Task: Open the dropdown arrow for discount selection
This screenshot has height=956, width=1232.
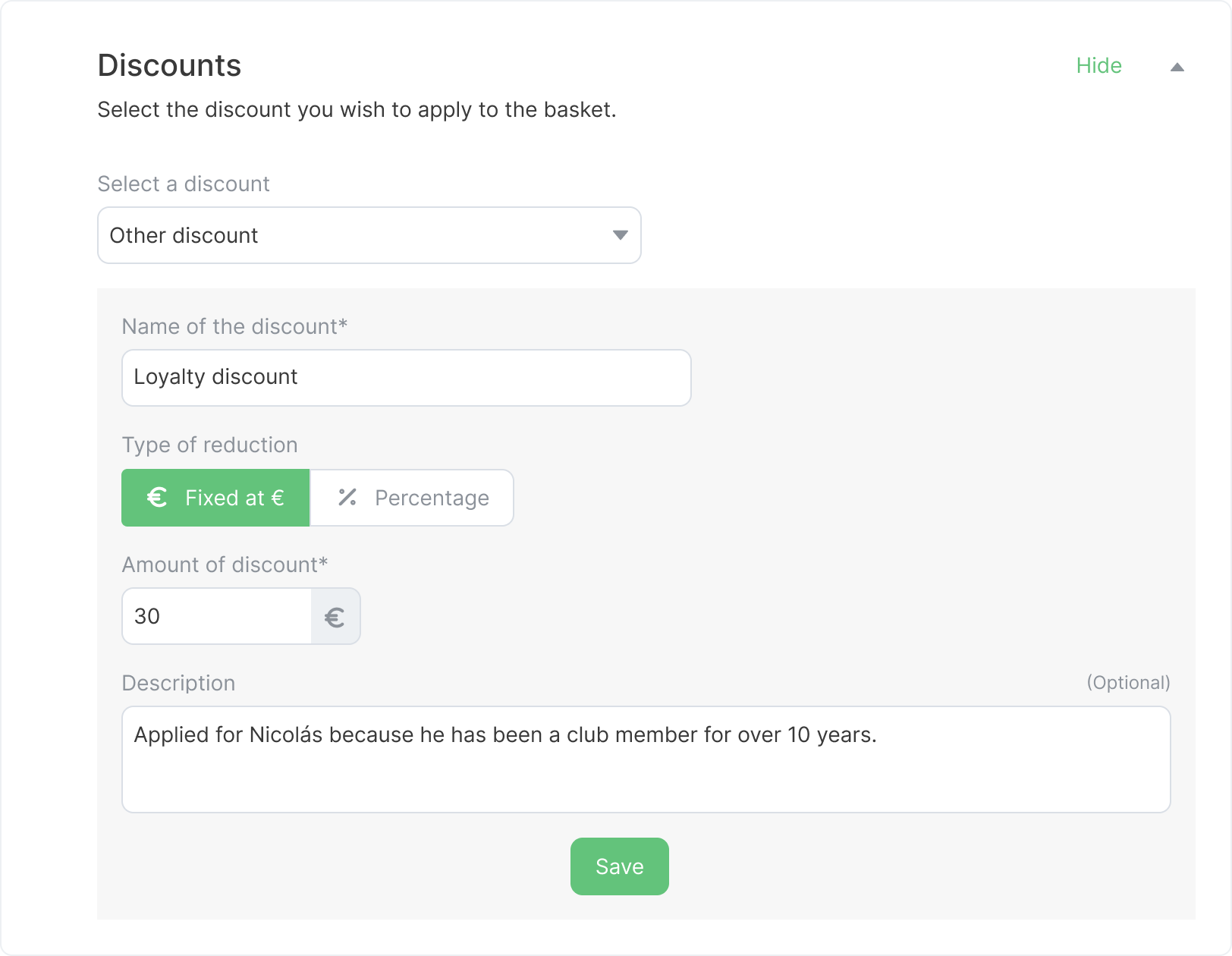Action: coord(620,235)
